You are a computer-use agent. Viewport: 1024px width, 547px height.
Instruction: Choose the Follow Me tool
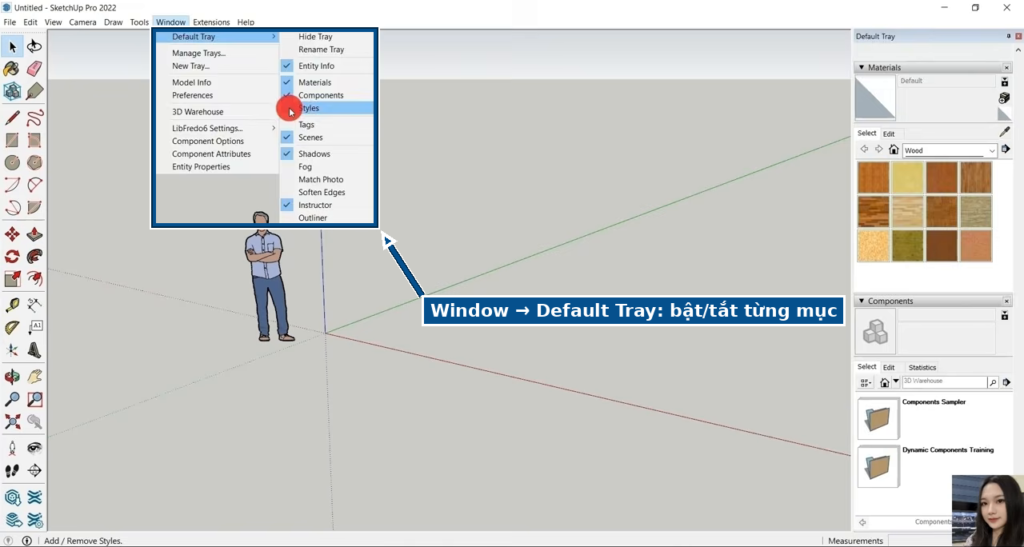(35, 257)
